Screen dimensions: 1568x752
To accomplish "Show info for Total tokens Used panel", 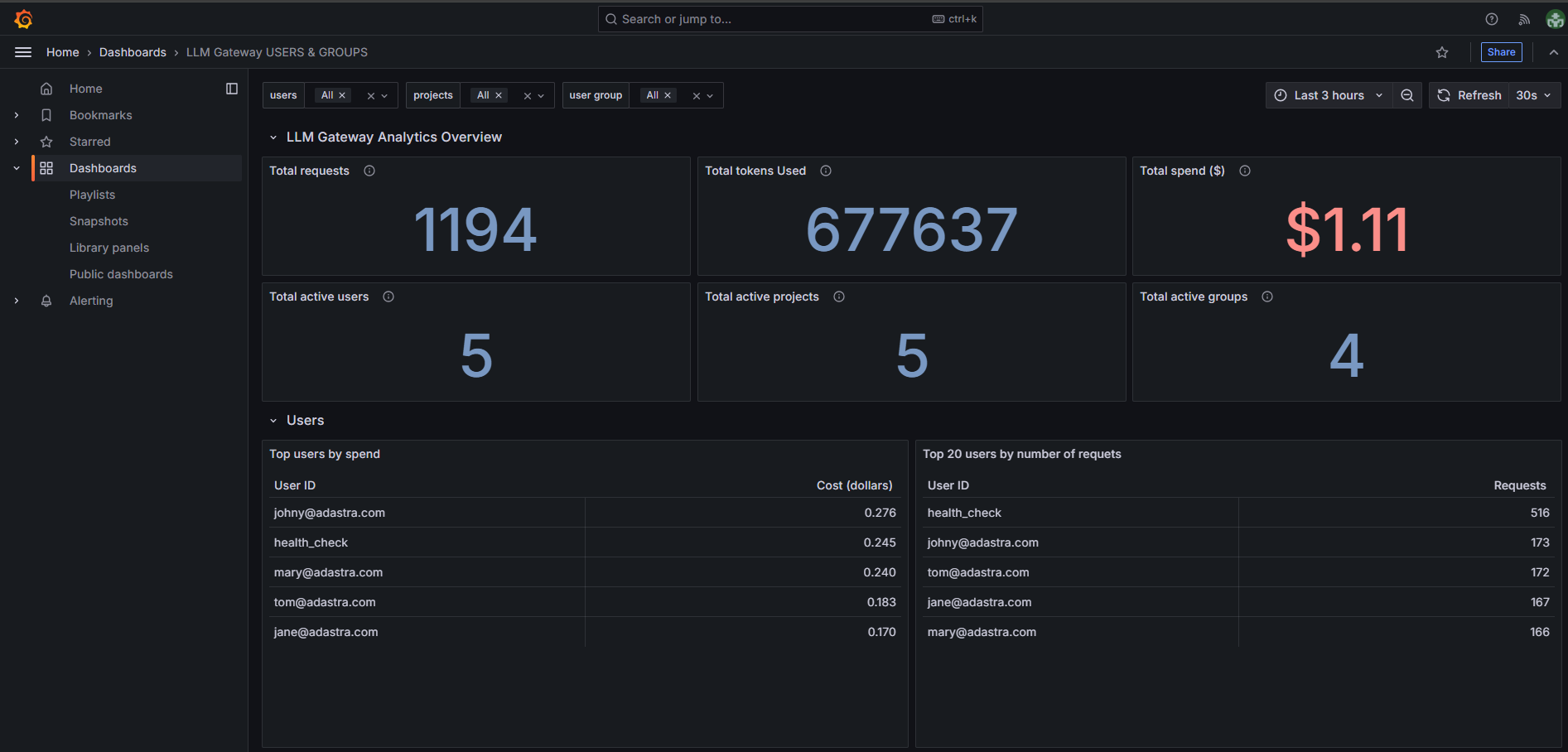I will pos(826,171).
